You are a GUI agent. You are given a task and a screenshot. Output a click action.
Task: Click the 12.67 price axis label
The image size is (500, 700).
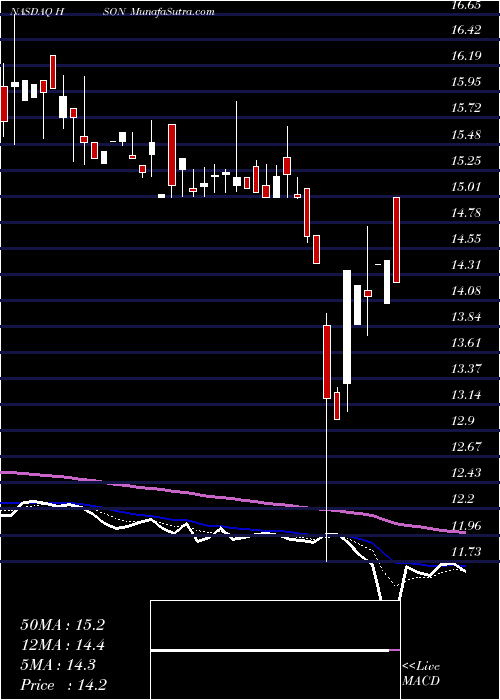coord(467,447)
